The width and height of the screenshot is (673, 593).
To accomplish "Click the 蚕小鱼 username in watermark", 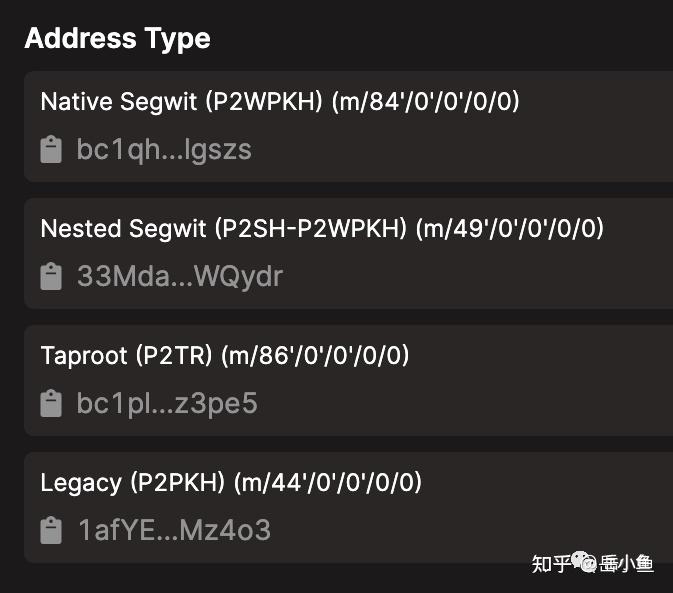I will (626, 563).
